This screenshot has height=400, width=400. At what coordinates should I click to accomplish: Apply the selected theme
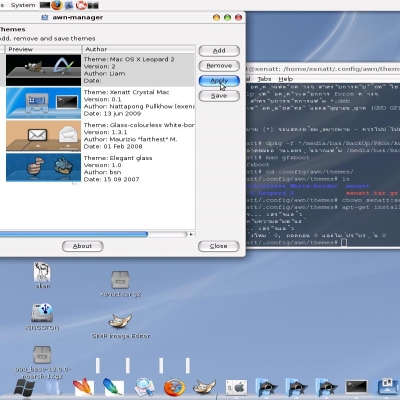point(219,81)
